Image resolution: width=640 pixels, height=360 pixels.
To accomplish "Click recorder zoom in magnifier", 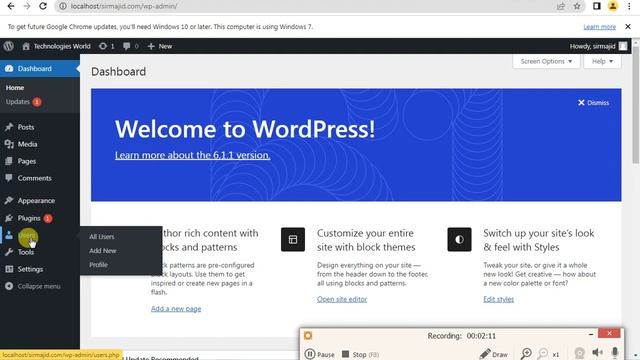I will 526,353.
